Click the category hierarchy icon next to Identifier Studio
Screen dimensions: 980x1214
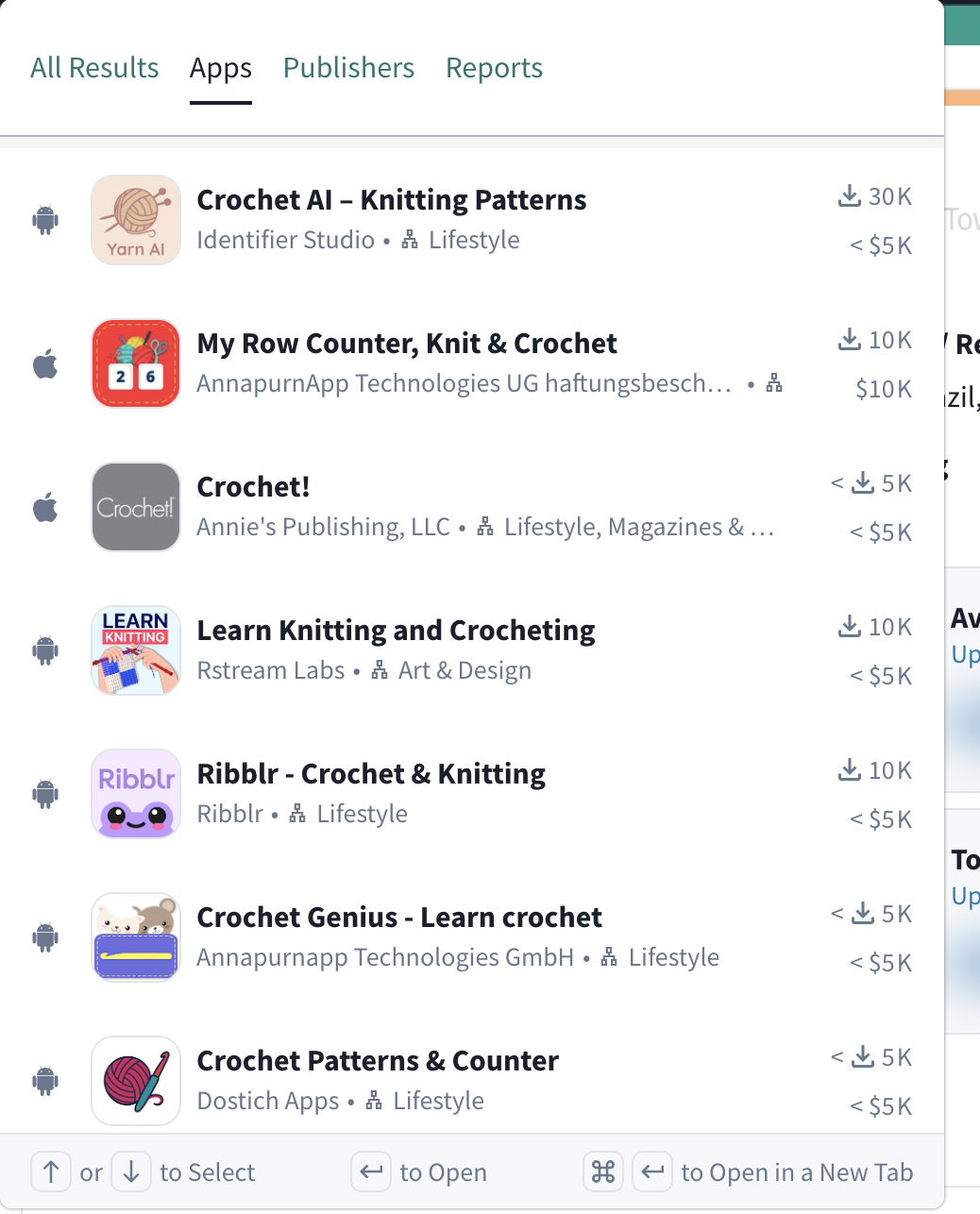(x=410, y=240)
